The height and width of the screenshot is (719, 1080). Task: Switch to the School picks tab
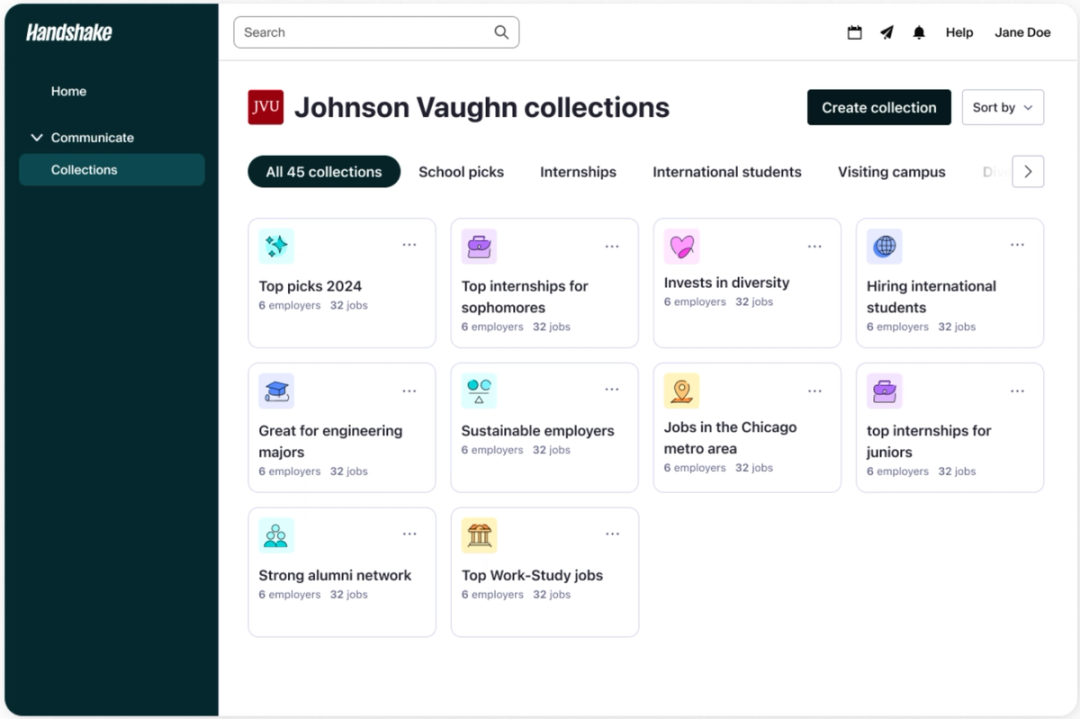(461, 171)
